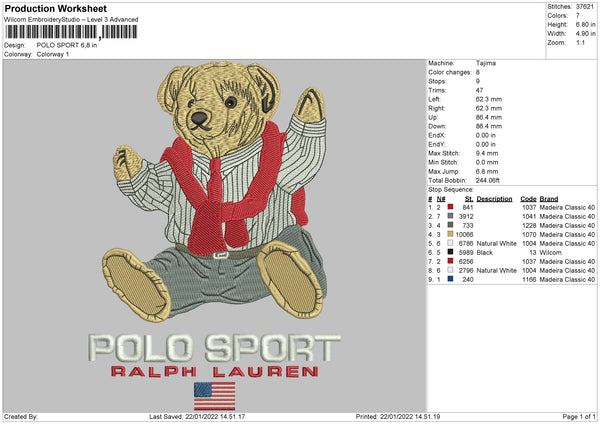Click the stitches count 37621
The image size is (600, 424).
(585, 7)
